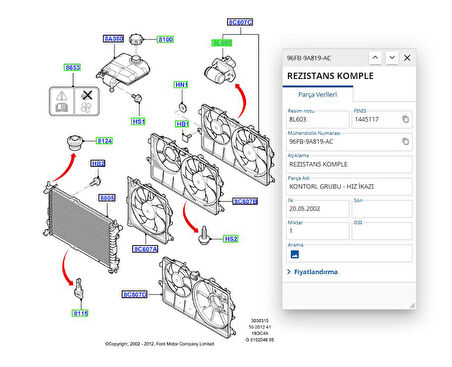Select the HS1 callout label
The image size is (452, 367).
click(138, 121)
